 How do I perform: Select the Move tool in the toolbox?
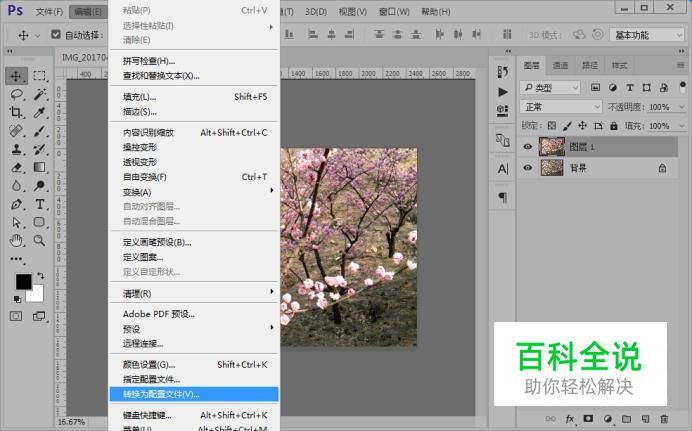coord(17,76)
